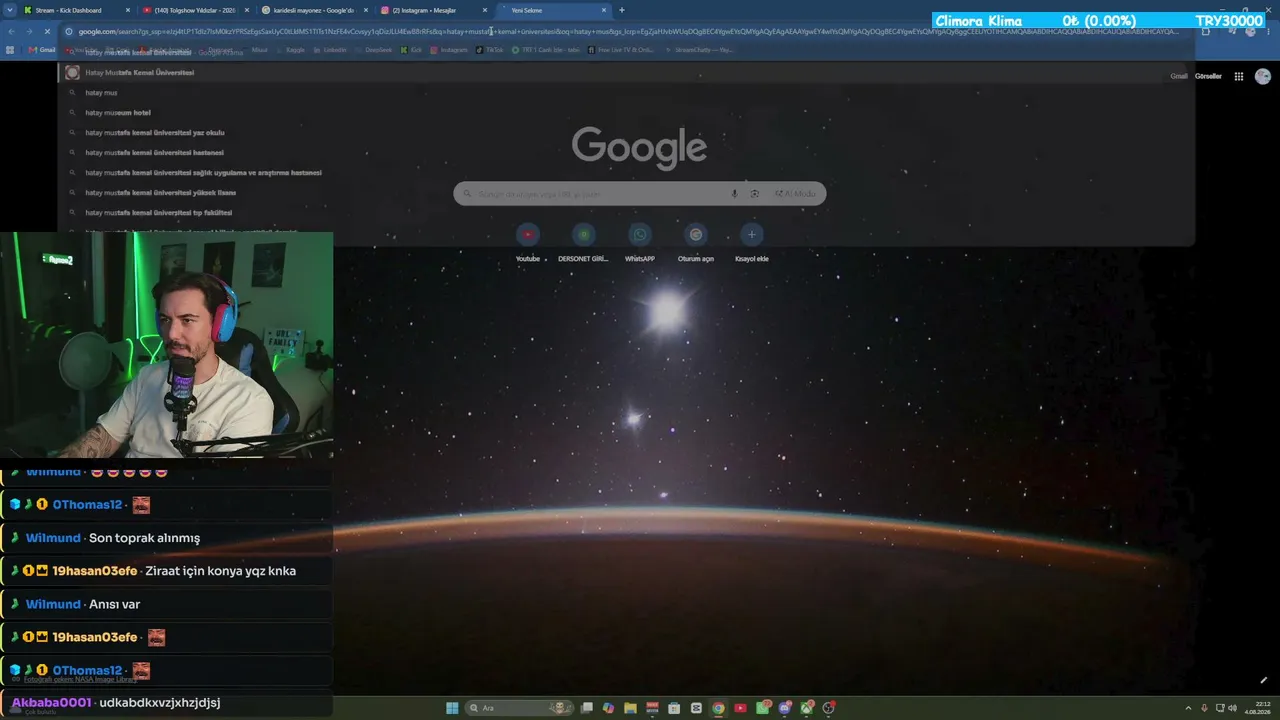The height and width of the screenshot is (720, 1280).
Task: Click the address bar URL
Action: [630, 31]
